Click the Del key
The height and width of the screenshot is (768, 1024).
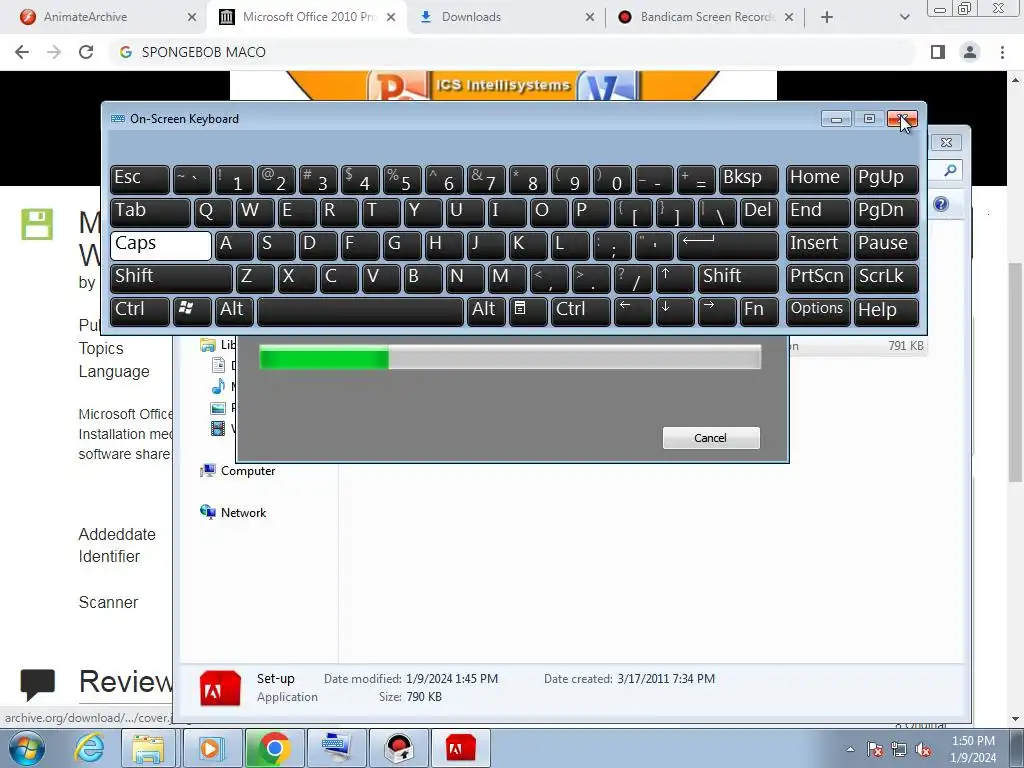(760, 212)
